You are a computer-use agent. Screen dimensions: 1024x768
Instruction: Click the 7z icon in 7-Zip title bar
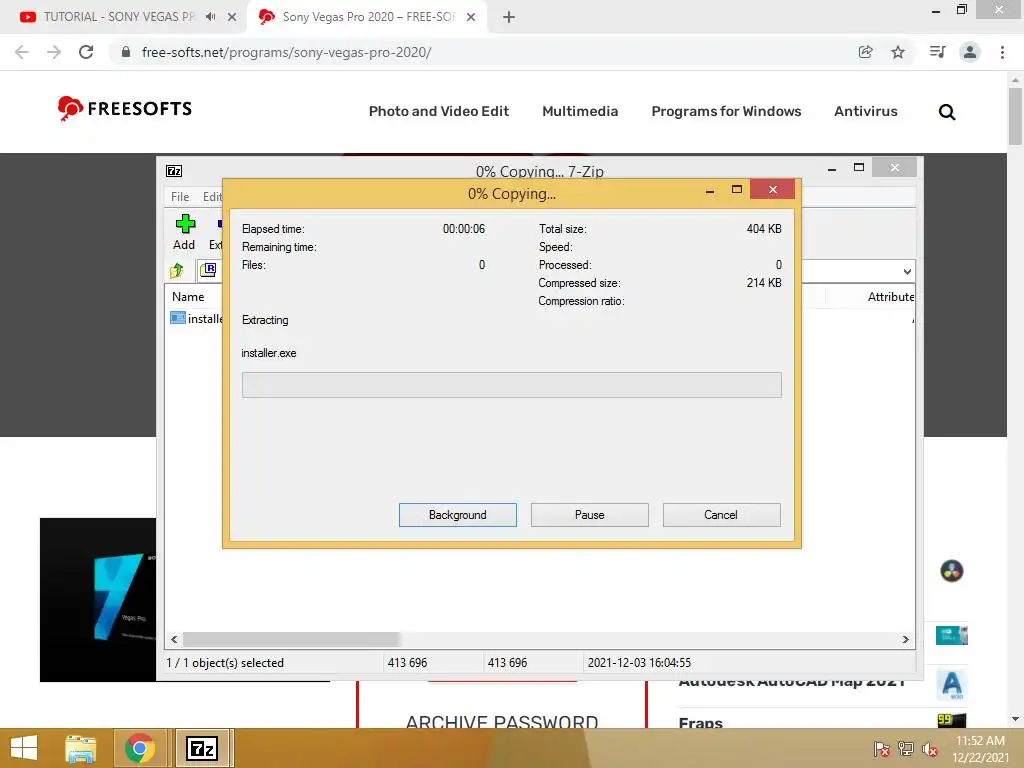(174, 171)
